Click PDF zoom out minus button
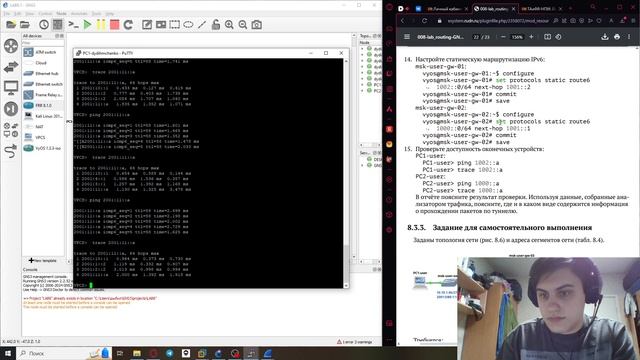The image size is (640, 360). [503, 37]
